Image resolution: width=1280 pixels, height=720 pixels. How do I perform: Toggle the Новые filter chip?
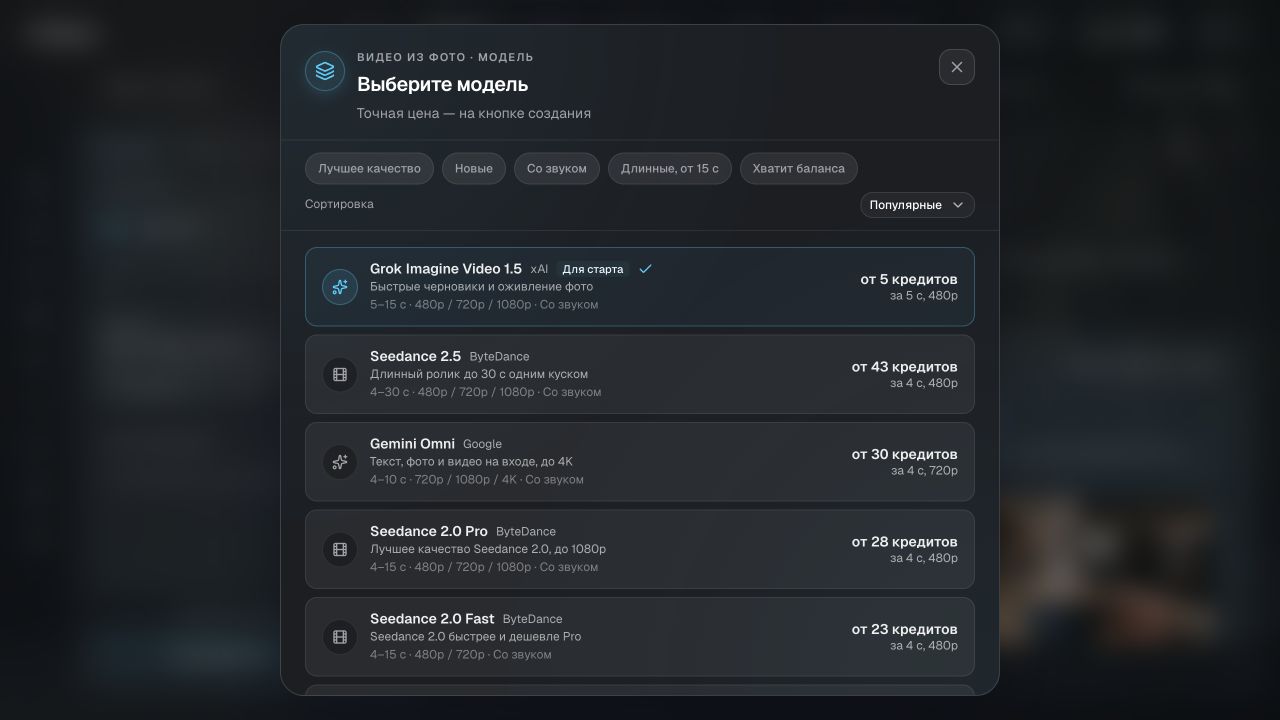pos(474,168)
